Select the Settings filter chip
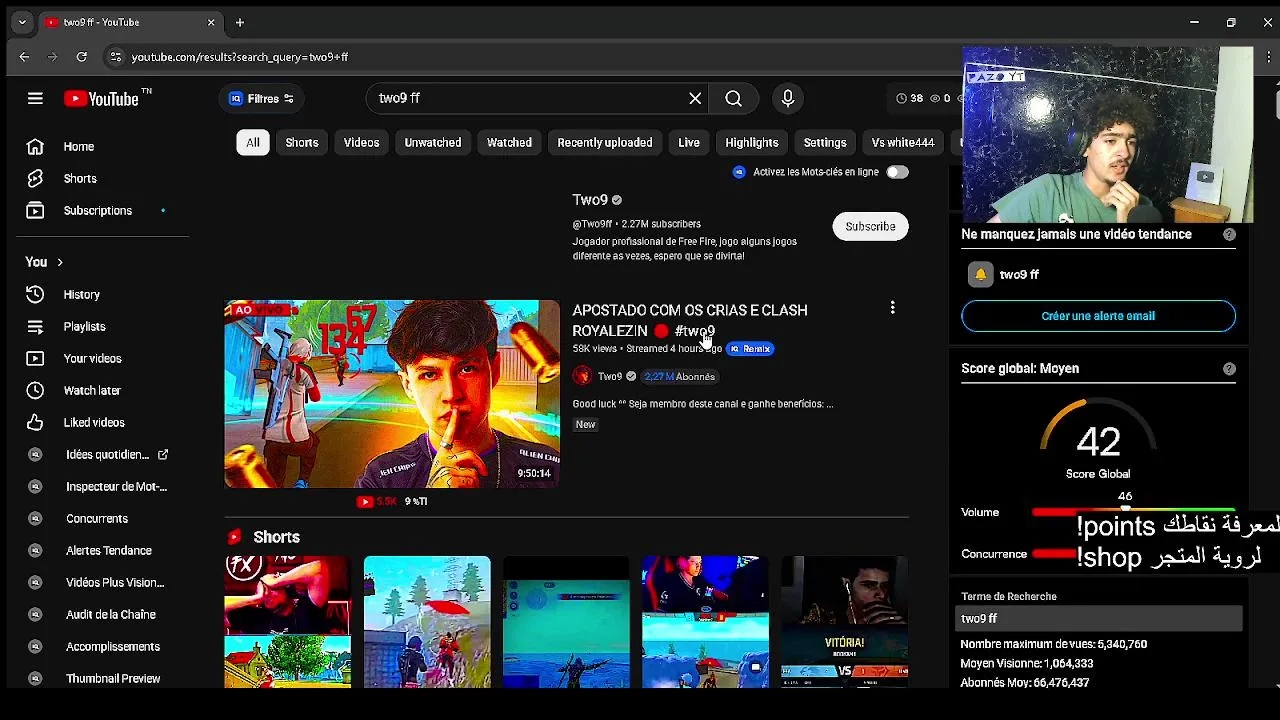The image size is (1280, 720). pyautogui.click(x=825, y=142)
